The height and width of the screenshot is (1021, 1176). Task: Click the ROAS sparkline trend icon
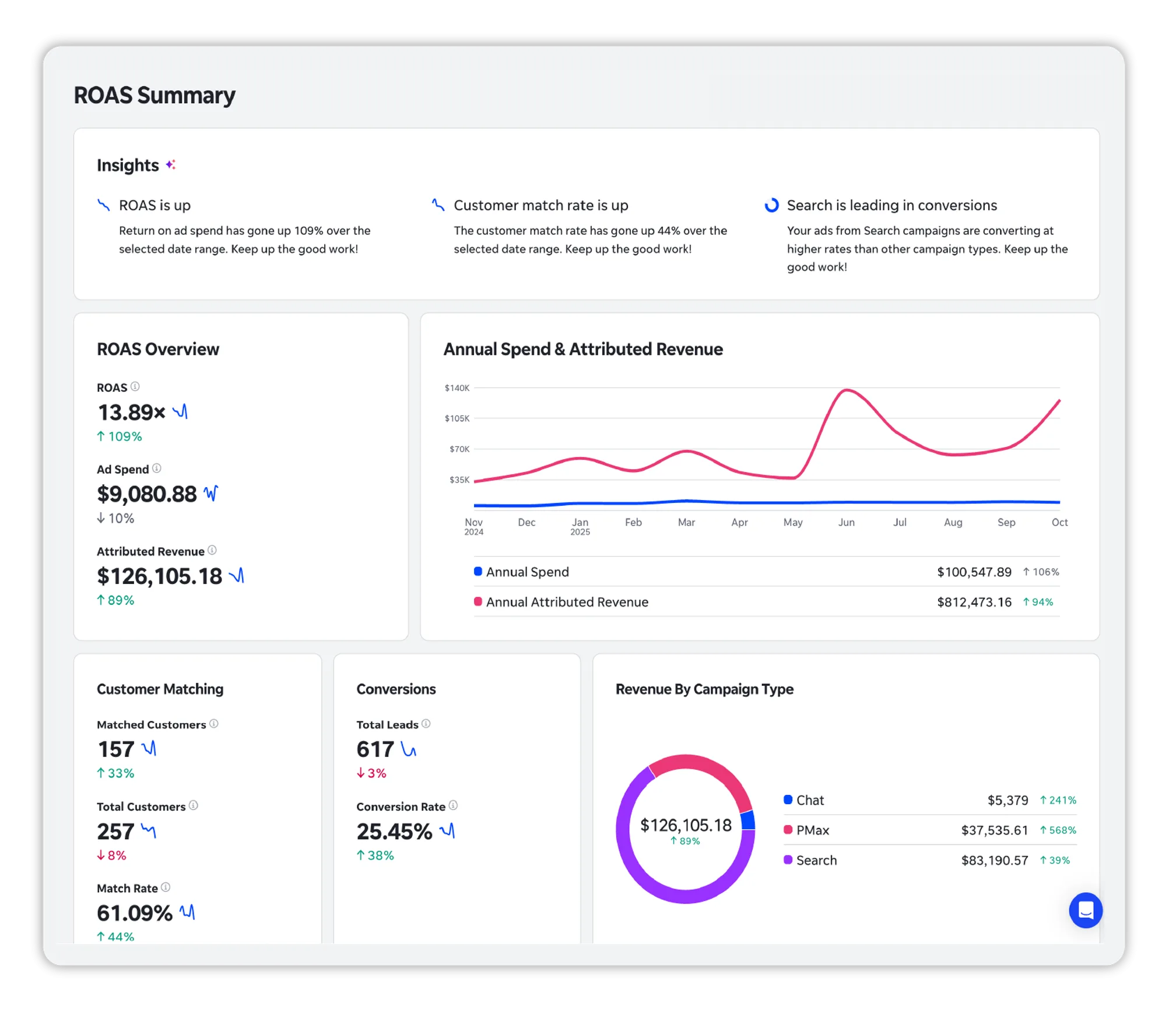click(180, 411)
